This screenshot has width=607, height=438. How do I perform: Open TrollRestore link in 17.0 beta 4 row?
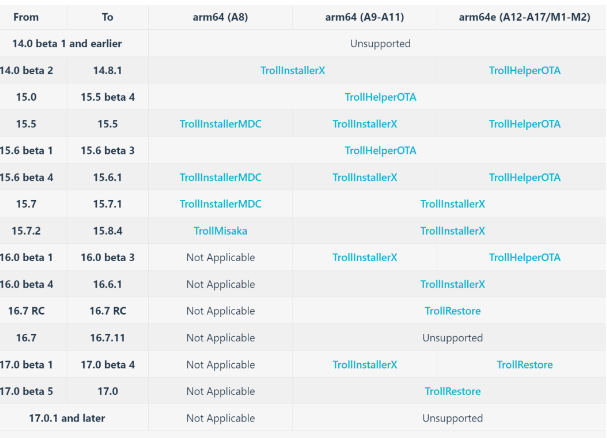point(525,365)
